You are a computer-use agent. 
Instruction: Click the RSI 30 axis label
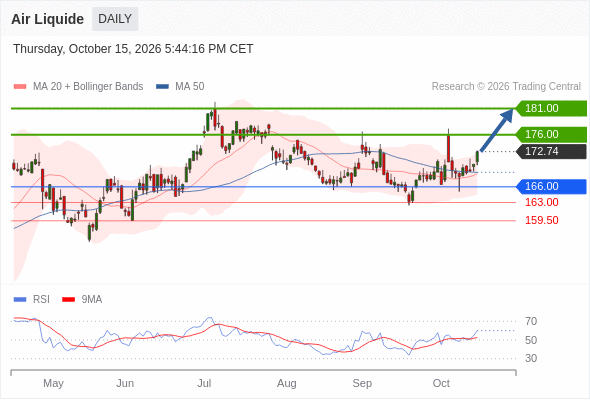pyautogui.click(x=531, y=358)
